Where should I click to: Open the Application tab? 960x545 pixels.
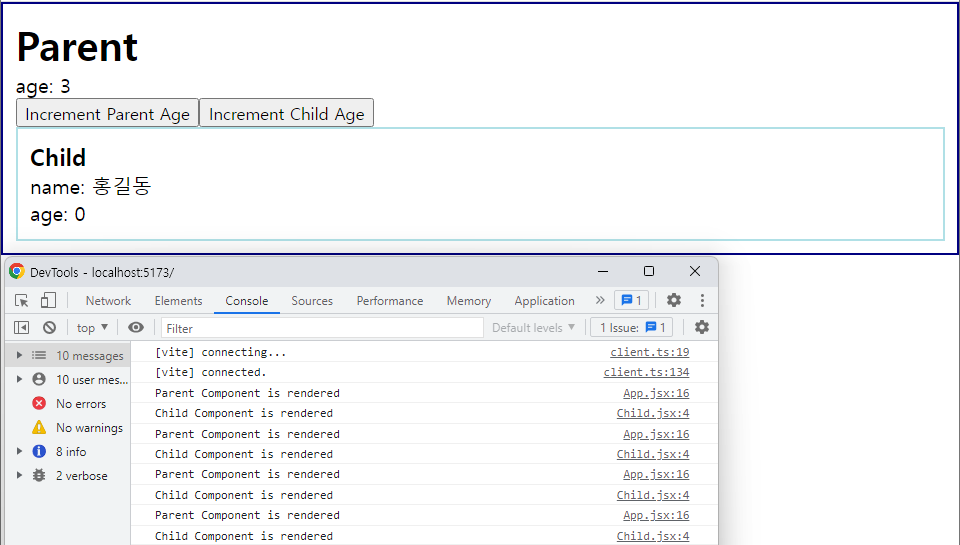tap(544, 301)
